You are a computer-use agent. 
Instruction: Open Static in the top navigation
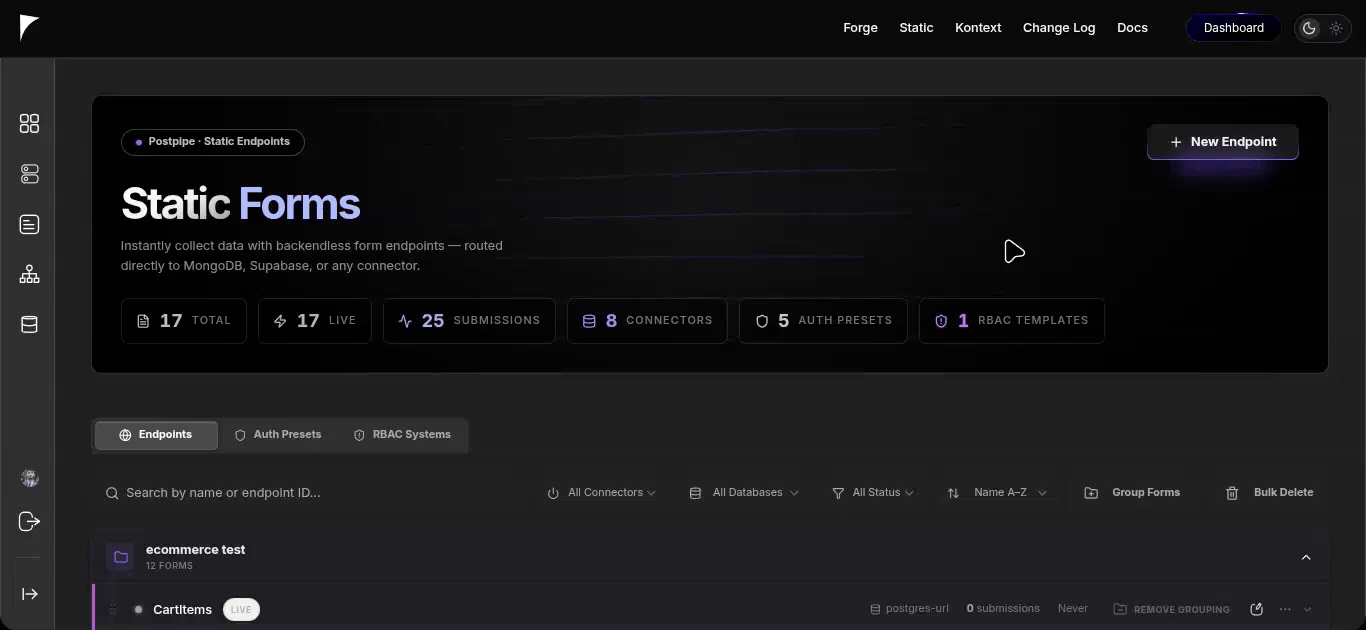[x=916, y=28]
